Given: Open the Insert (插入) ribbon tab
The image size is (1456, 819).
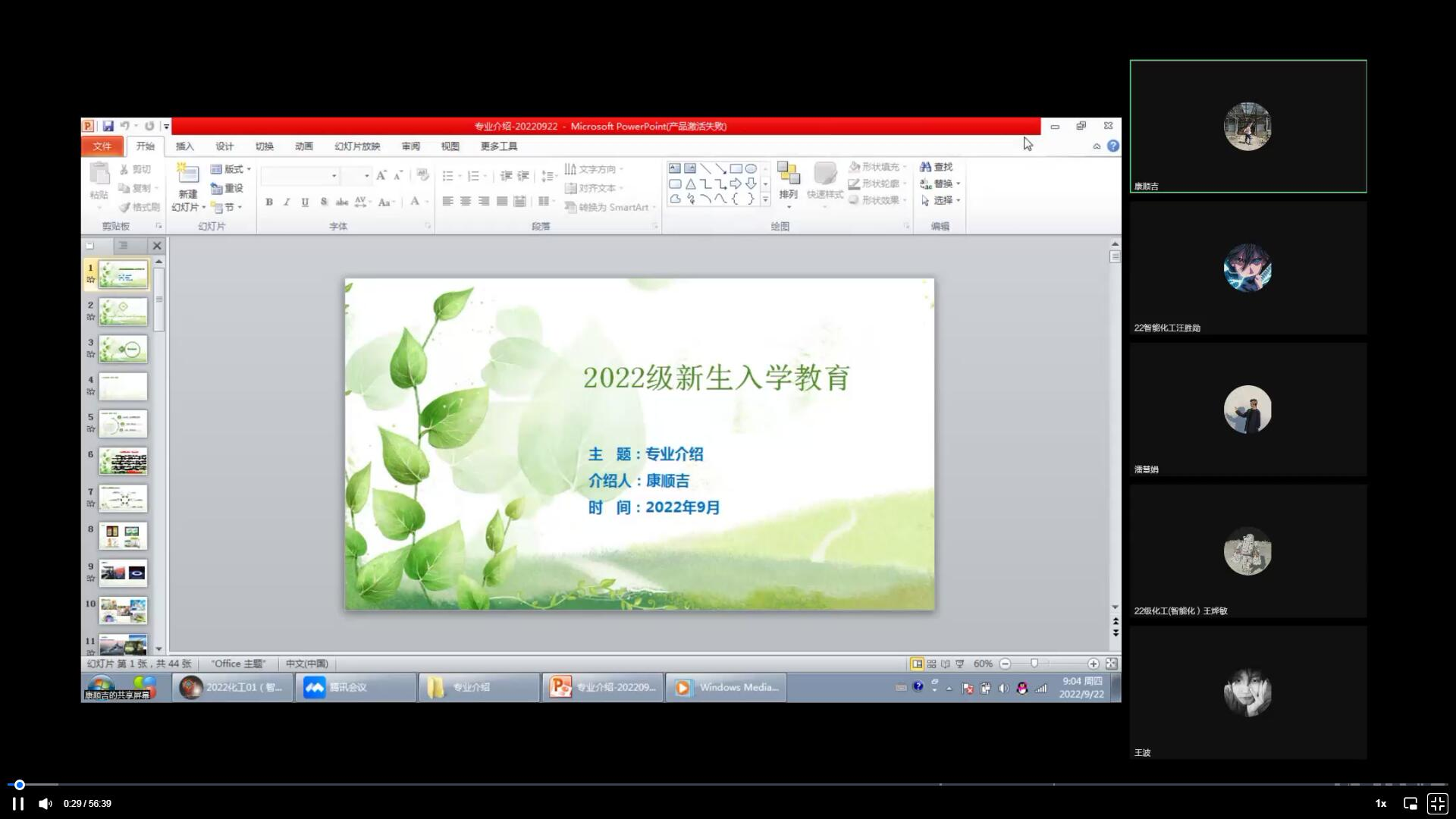Looking at the screenshot, I should click(184, 146).
